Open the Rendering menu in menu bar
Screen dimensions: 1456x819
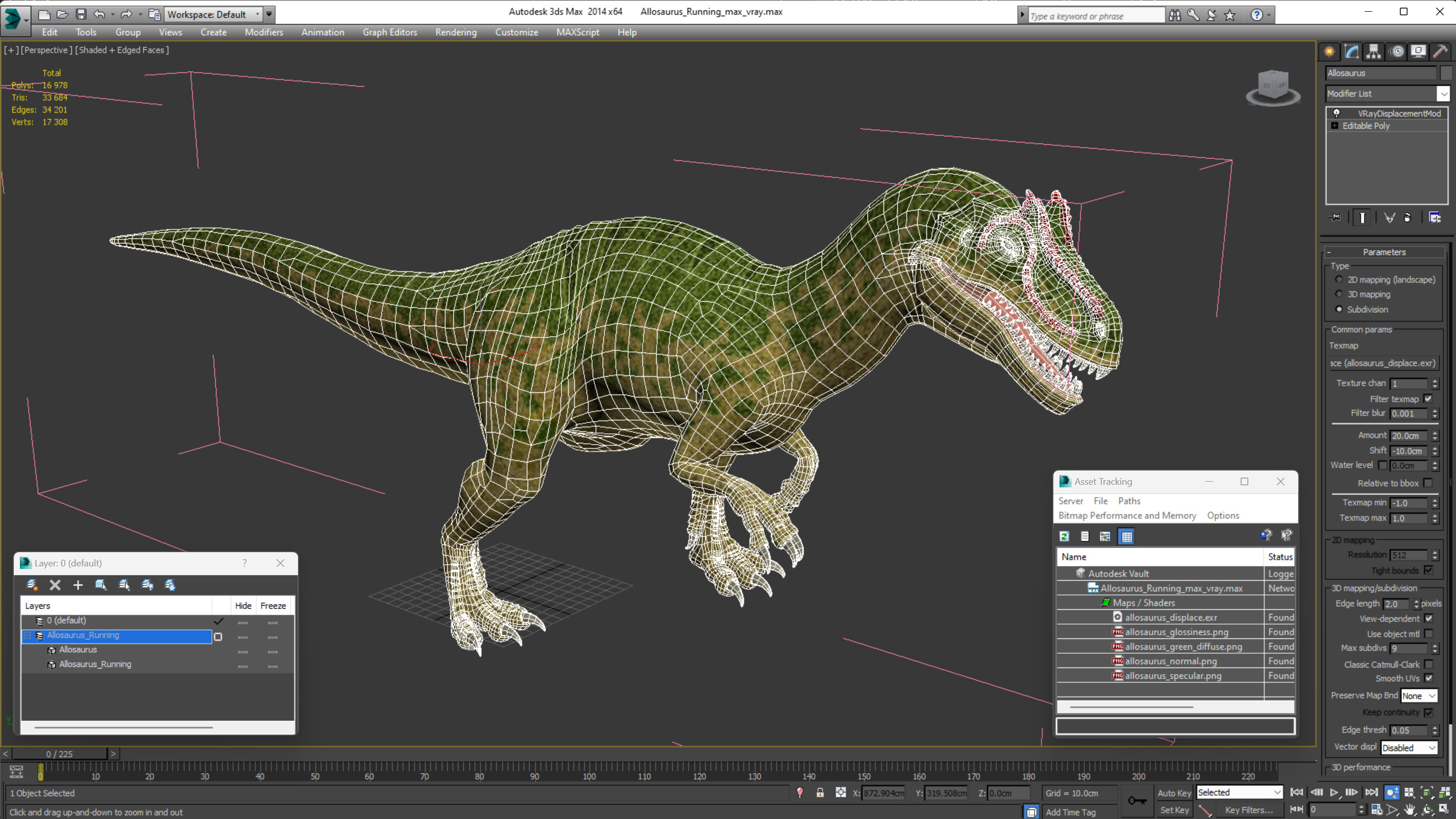tap(455, 31)
